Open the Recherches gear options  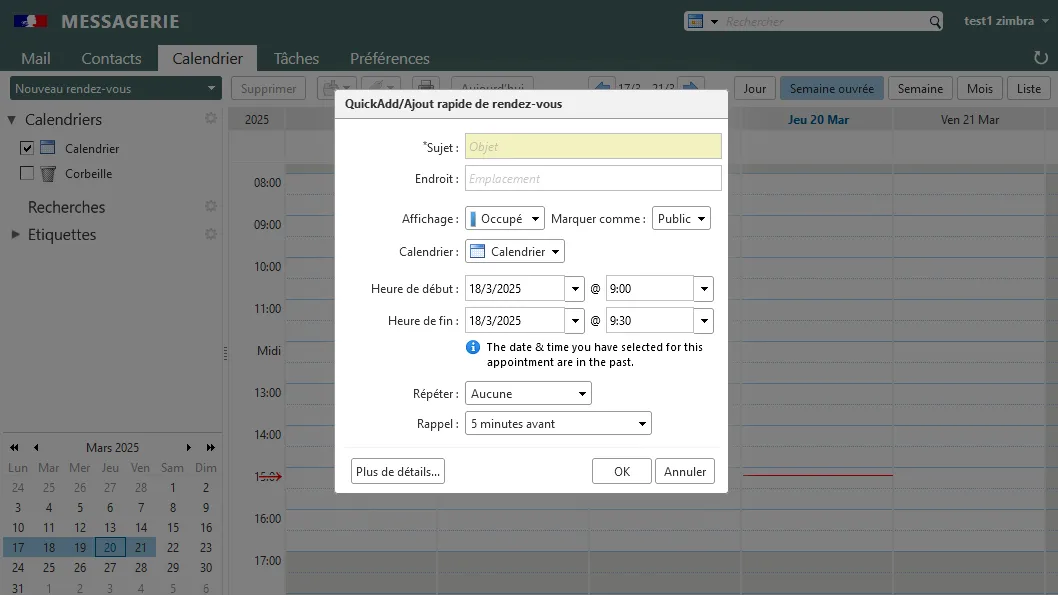tap(211, 206)
